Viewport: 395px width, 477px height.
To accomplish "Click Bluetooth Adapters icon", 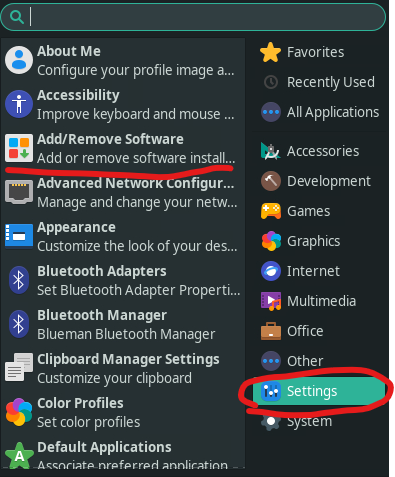I will [x=19, y=280].
